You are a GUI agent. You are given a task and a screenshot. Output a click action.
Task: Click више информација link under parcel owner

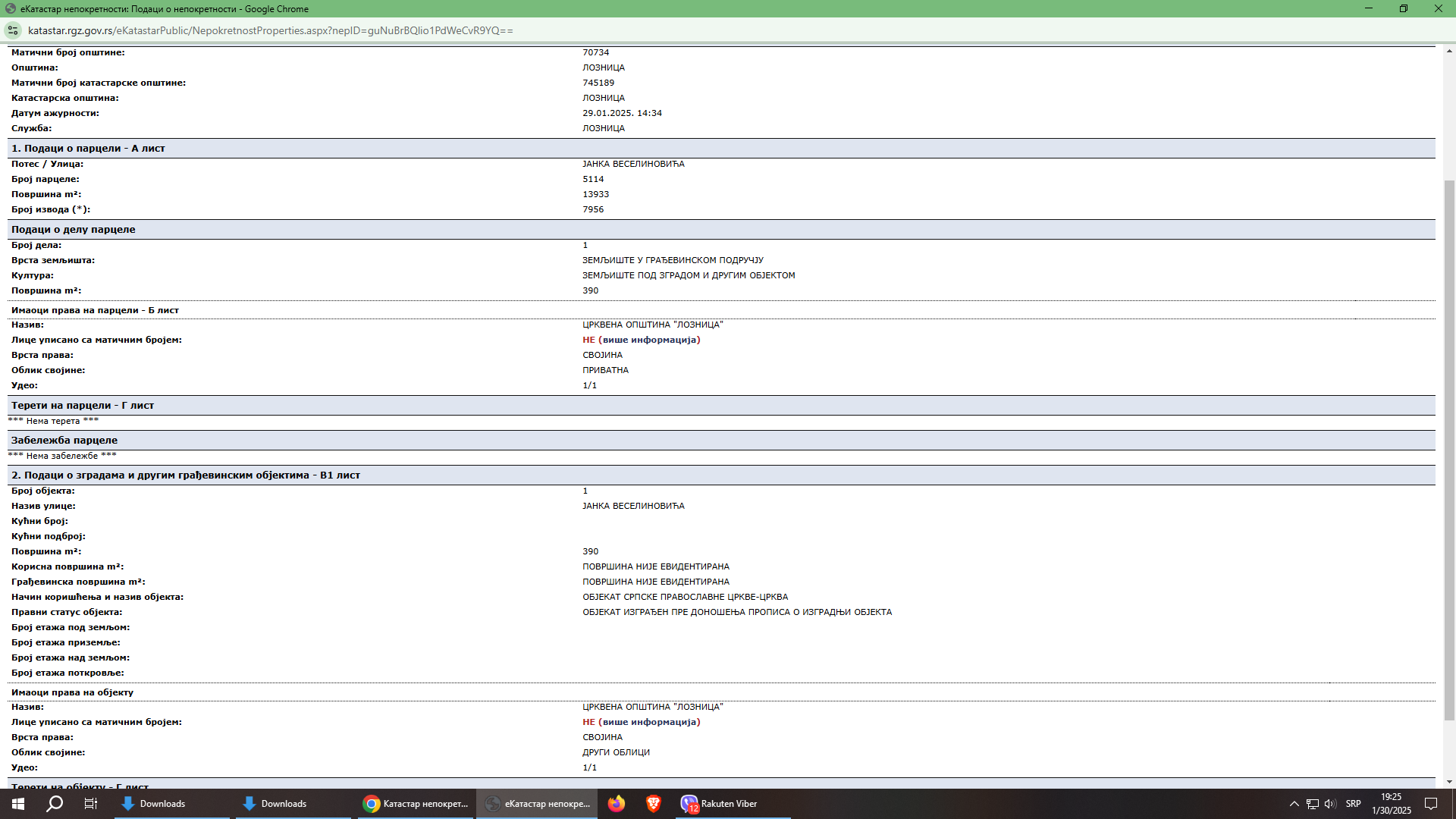point(649,340)
